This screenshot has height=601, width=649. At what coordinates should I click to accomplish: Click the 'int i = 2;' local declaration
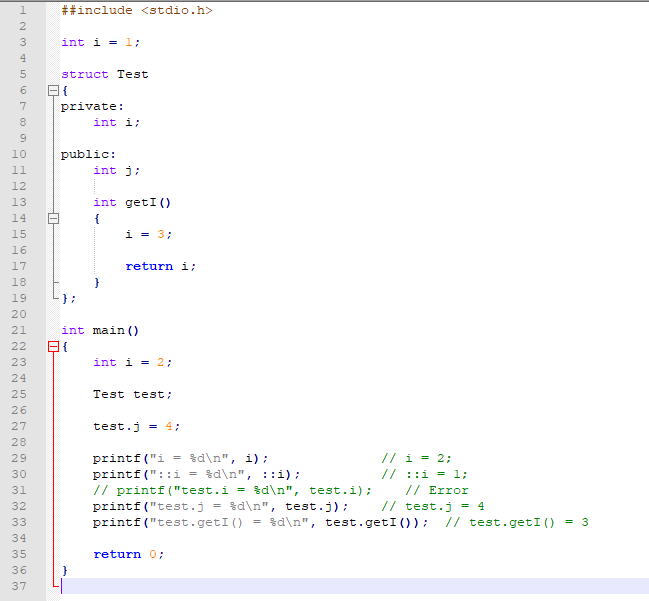coord(132,362)
